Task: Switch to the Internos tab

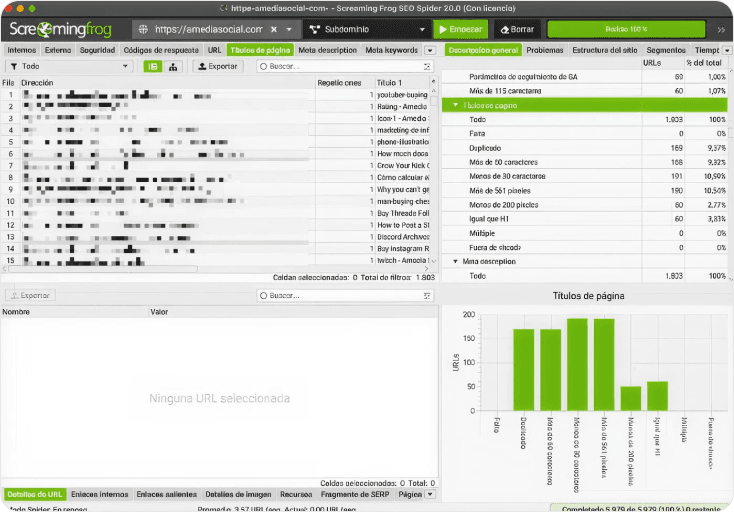Action: point(22,50)
